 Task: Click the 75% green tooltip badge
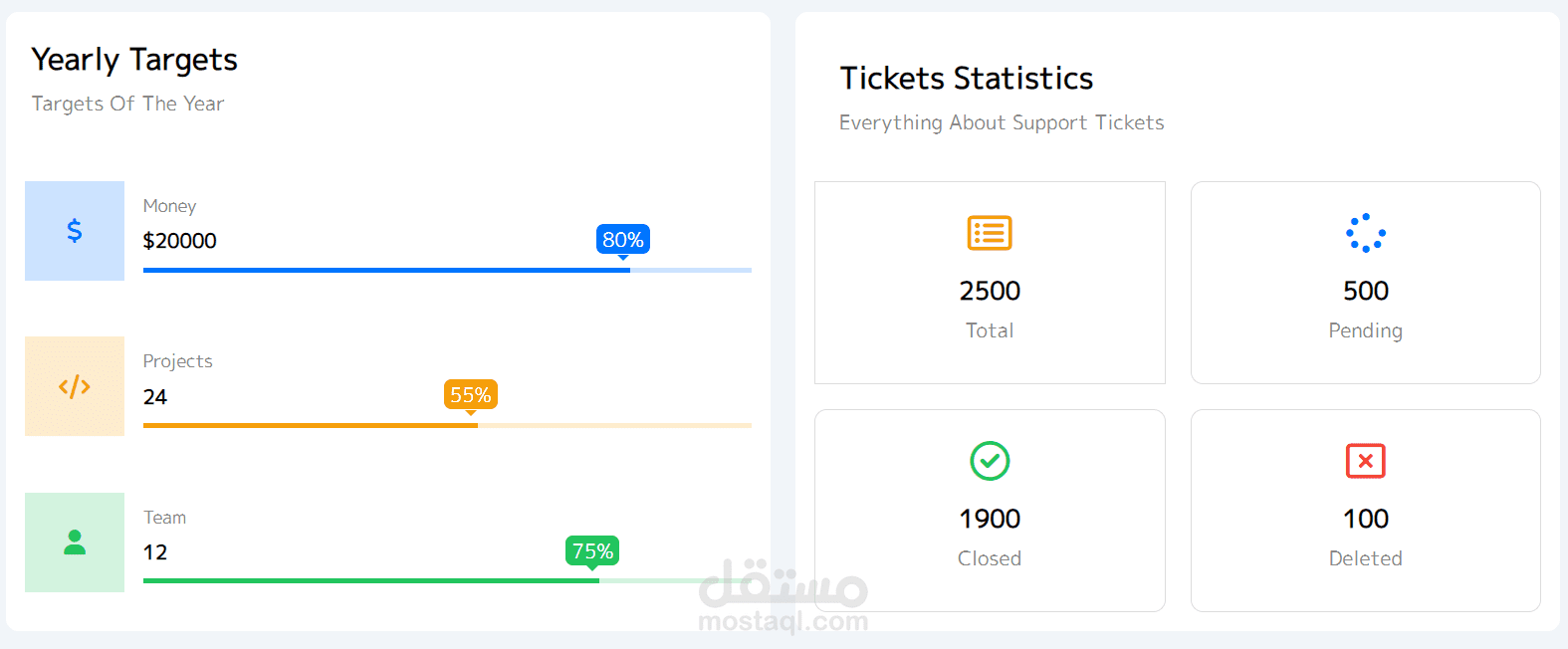[x=592, y=550]
